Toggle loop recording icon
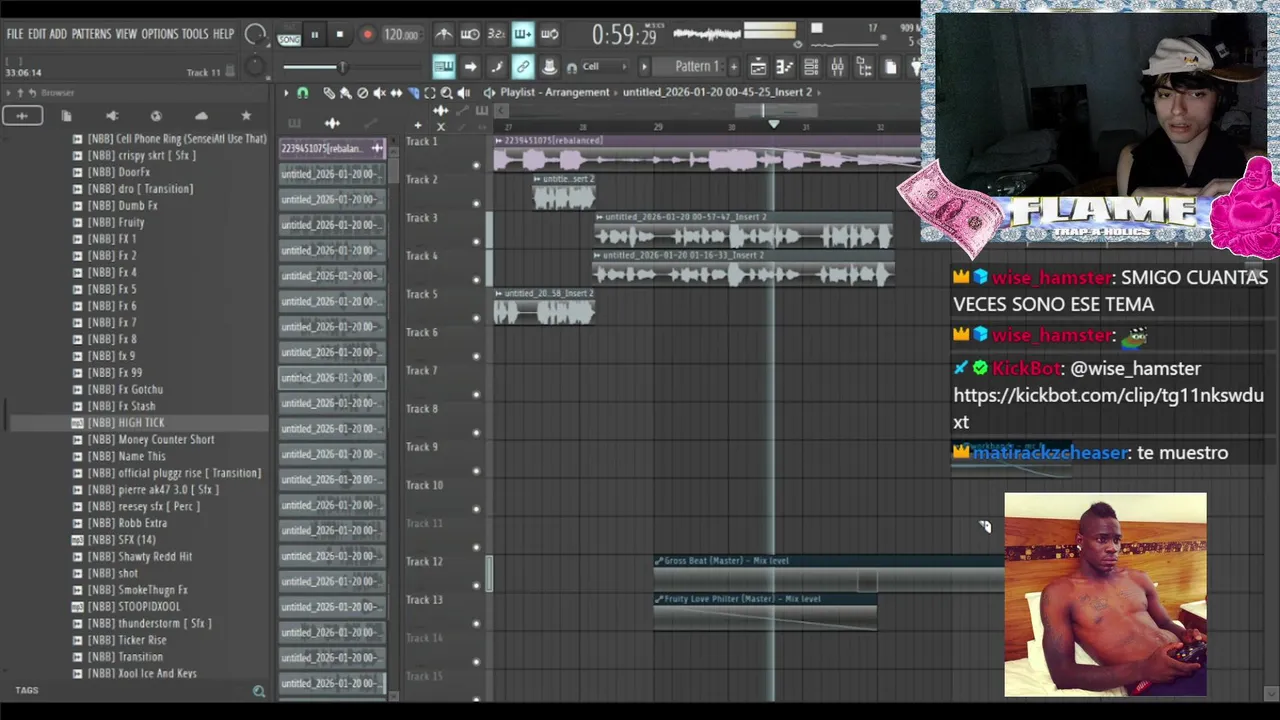Screen dimensions: 1280x720 point(549,35)
